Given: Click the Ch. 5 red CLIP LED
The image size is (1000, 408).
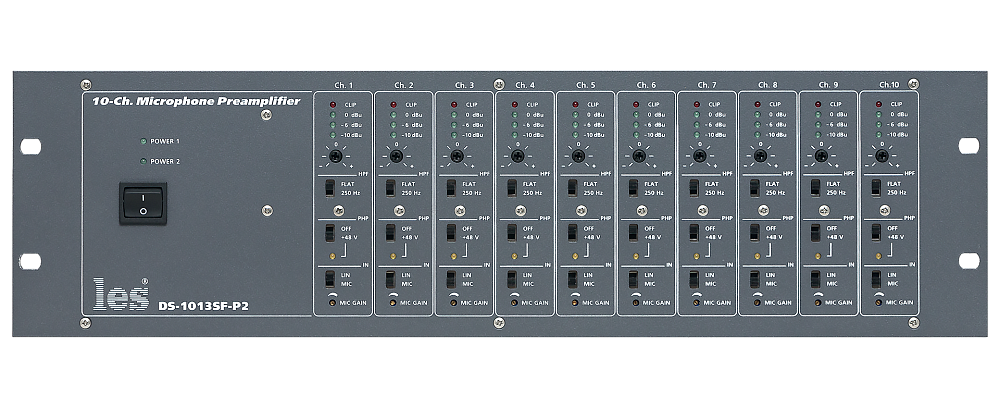Looking at the screenshot, I should 575,104.
